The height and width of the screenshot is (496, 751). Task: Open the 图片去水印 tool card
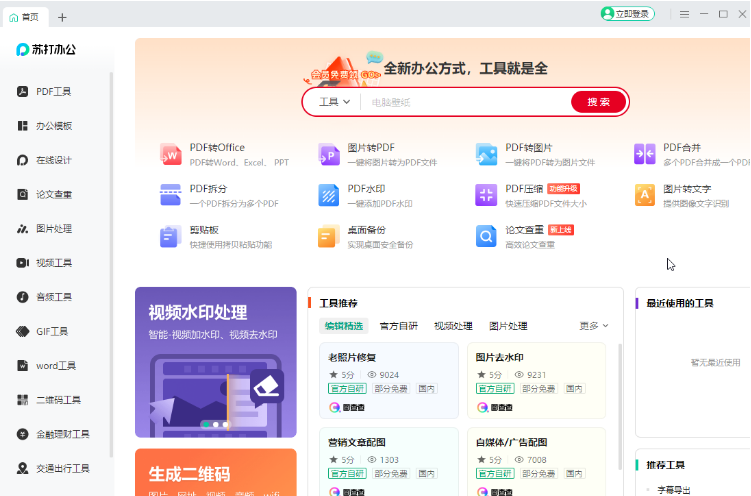click(x=536, y=381)
